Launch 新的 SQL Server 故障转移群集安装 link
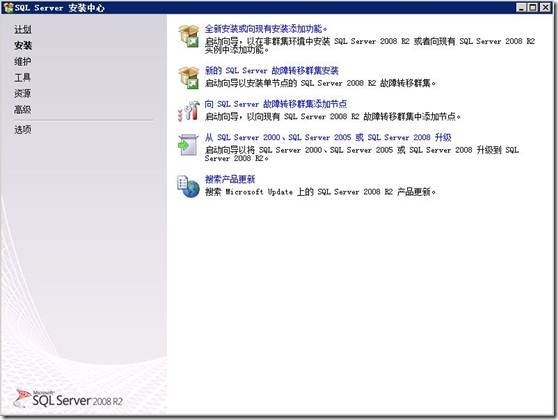Screen dimensions: 558x420 [x=272, y=70]
